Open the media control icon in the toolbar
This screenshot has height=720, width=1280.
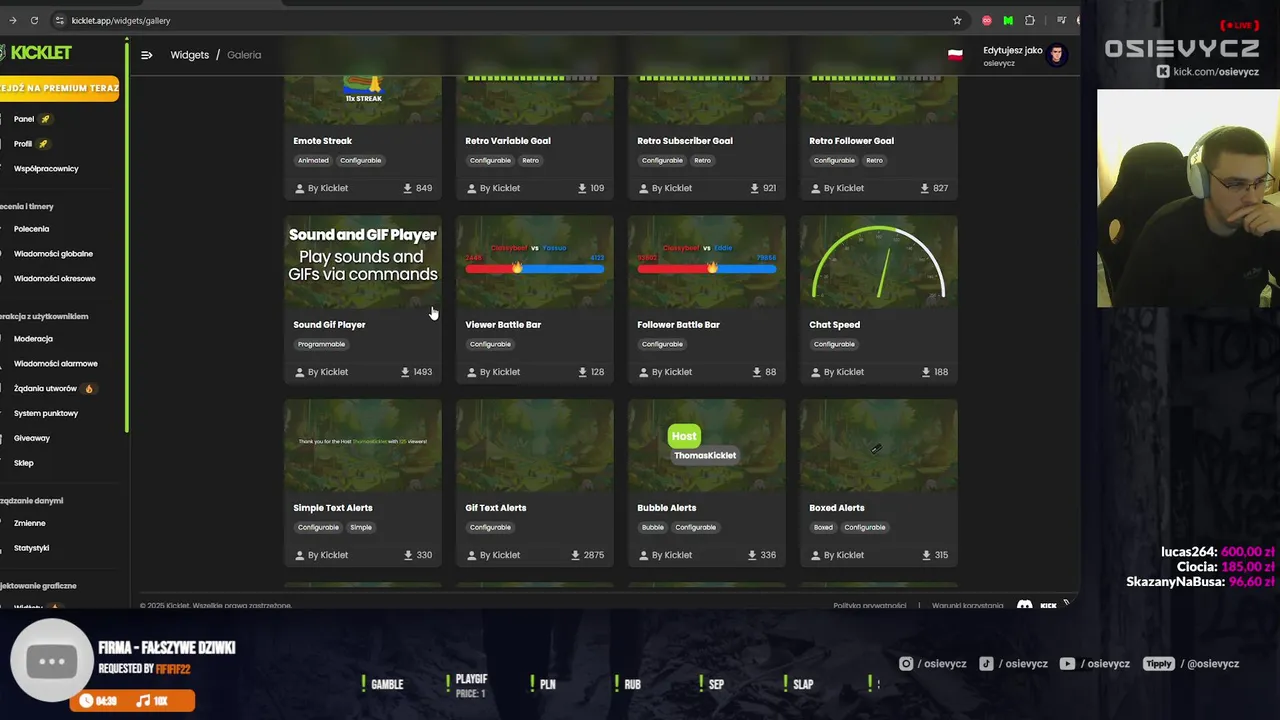coord(1061,20)
